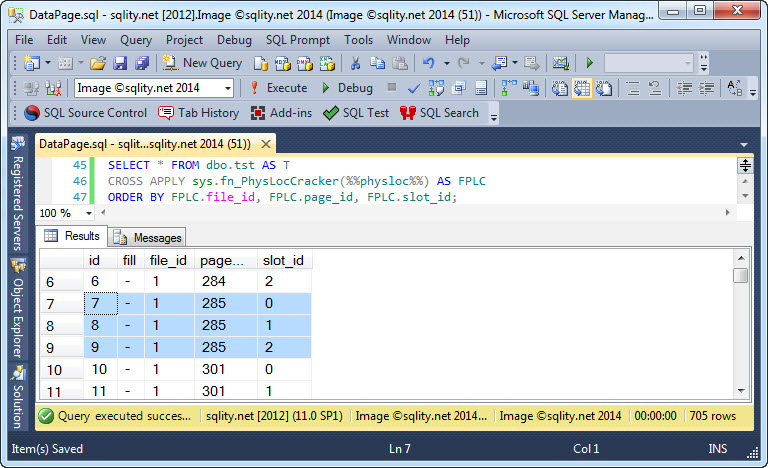Open the Add-ins button
This screenshot has height=468, width=768.
coord(282,113)
